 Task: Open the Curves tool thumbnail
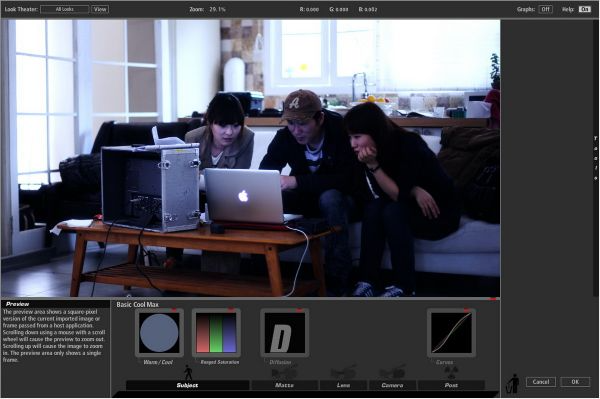[x=452, y=333]
